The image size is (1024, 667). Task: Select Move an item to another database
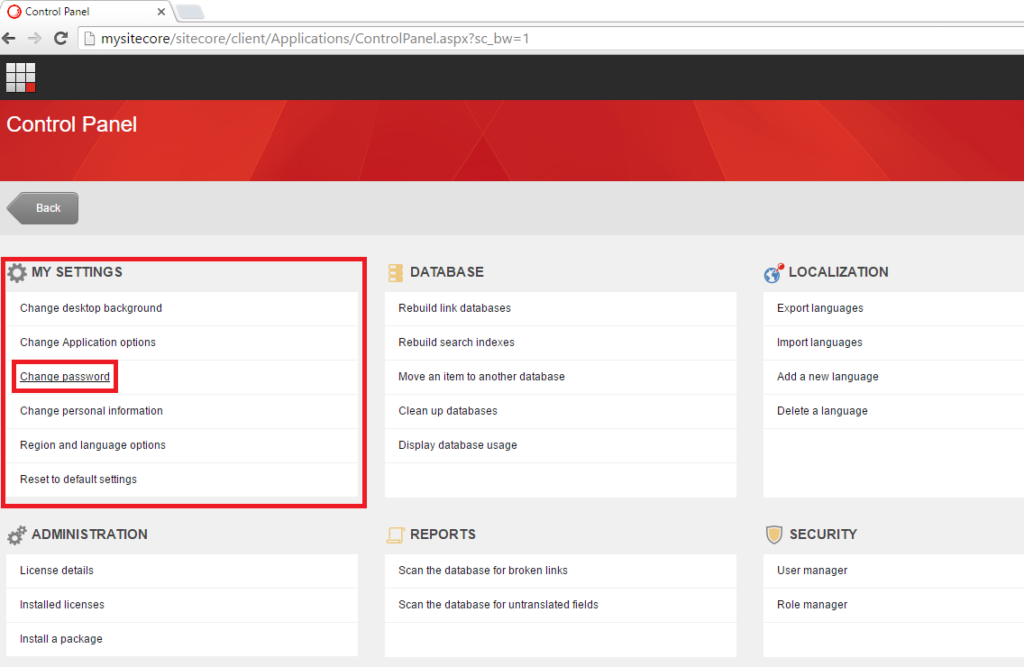point(481,377)
